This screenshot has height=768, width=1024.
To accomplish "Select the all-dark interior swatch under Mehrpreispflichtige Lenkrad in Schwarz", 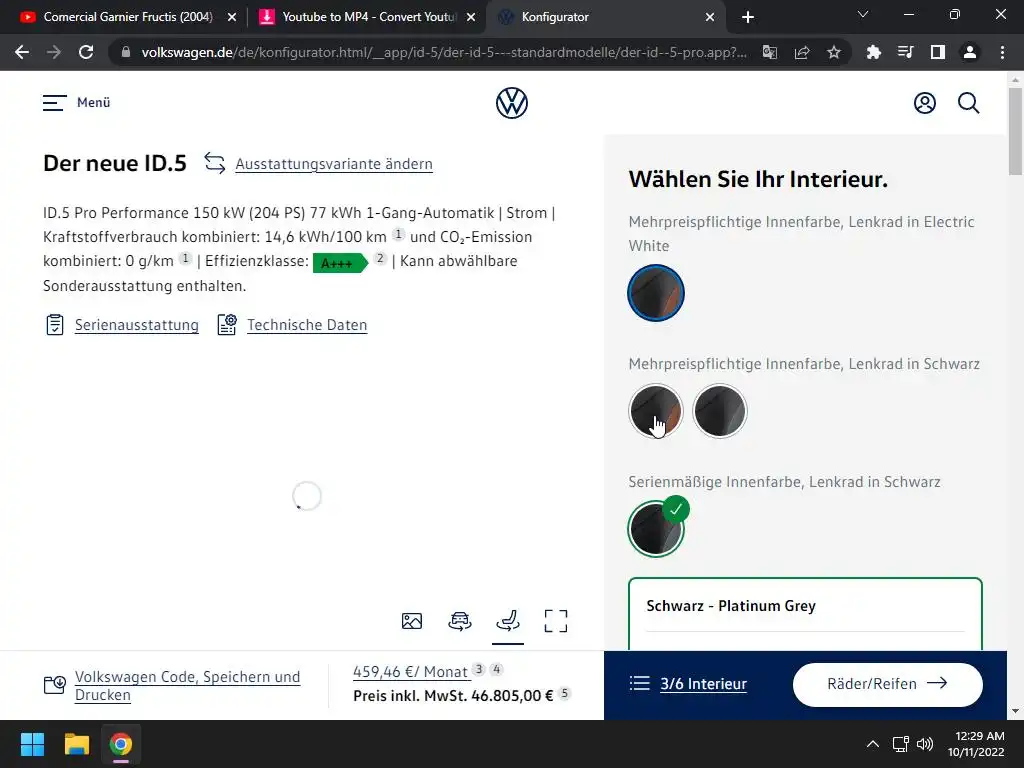I will tap(720, 411).
